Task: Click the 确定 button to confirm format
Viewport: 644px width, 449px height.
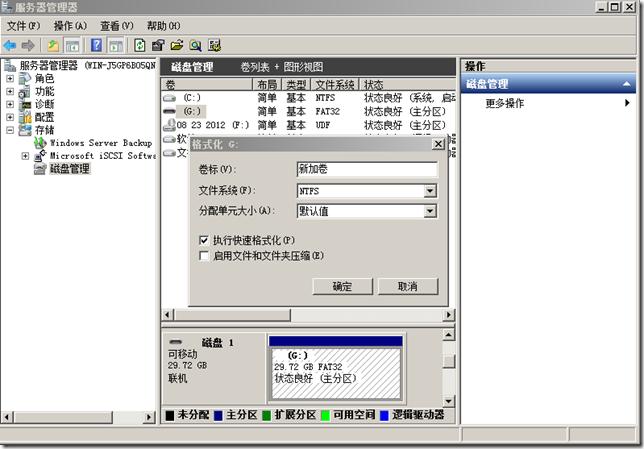Action: pyautogui.click(x=342, y=287)
